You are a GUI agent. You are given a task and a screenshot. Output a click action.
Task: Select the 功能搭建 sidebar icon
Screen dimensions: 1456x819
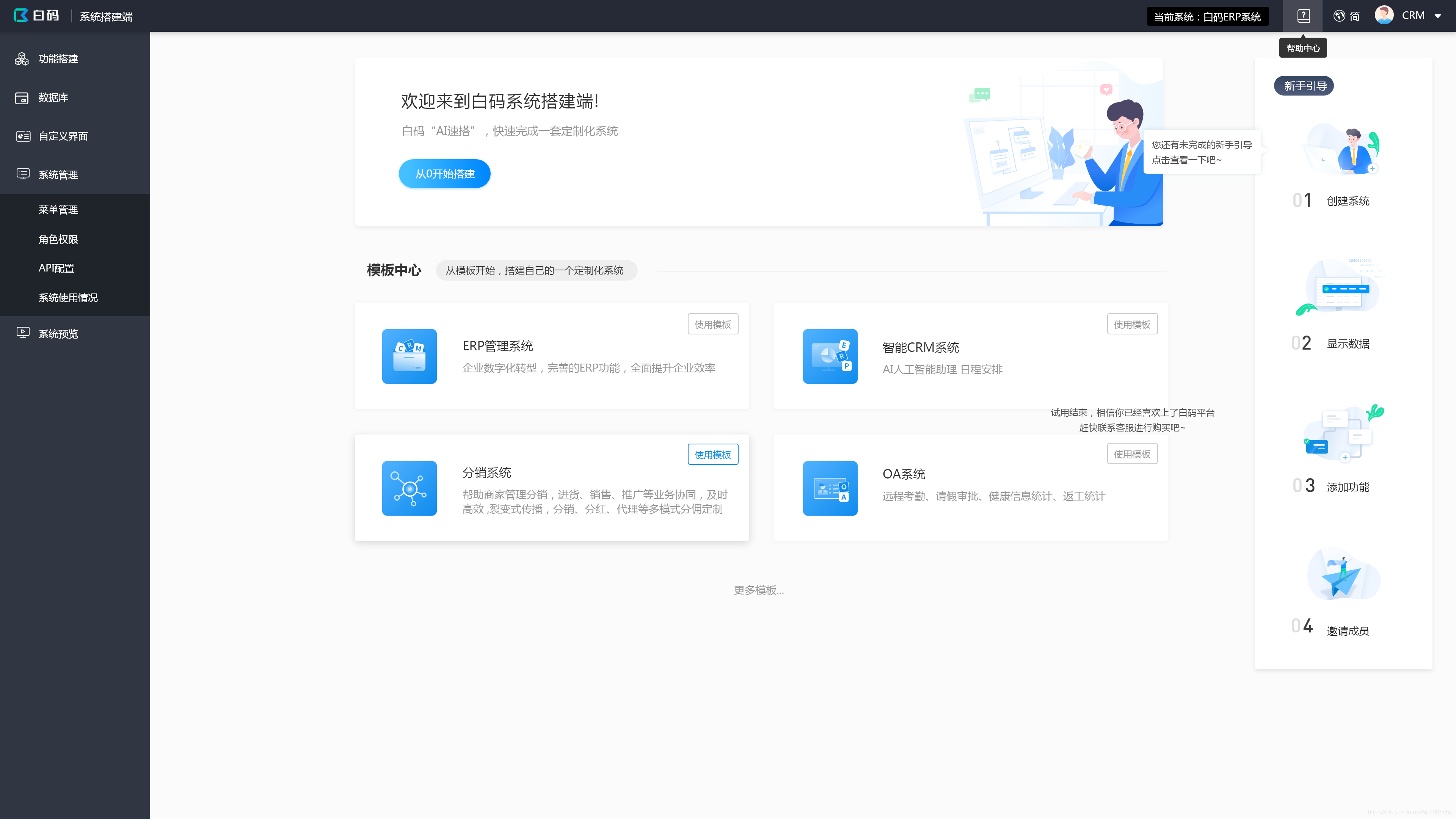click(x=22, y=59)
